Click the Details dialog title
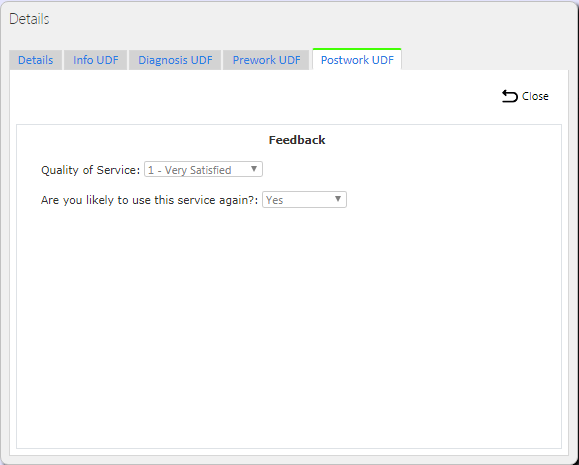Screen dimensions: 579x465 [29, 19]
